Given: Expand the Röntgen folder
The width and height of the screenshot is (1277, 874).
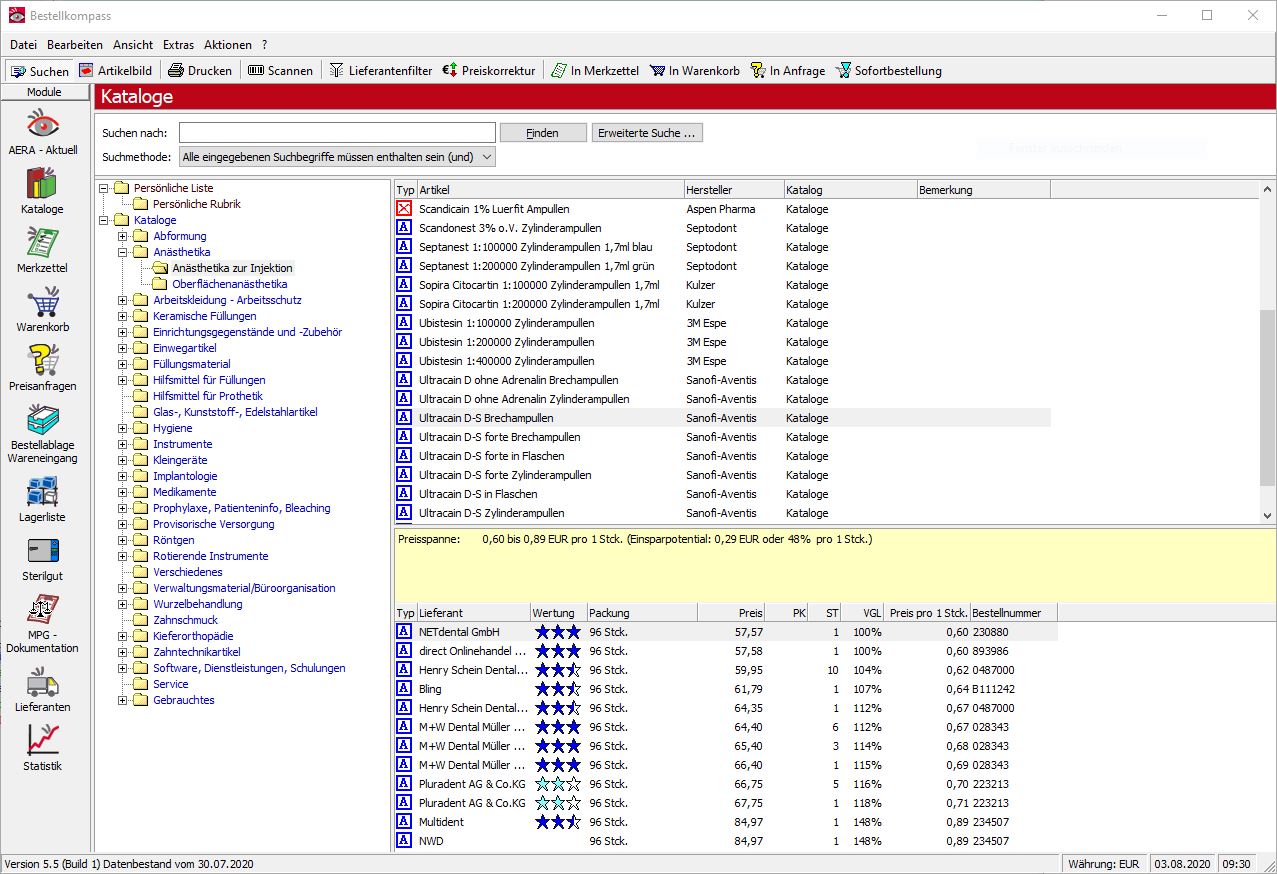Looking at the screenshot, I should (x=123, y=540).
